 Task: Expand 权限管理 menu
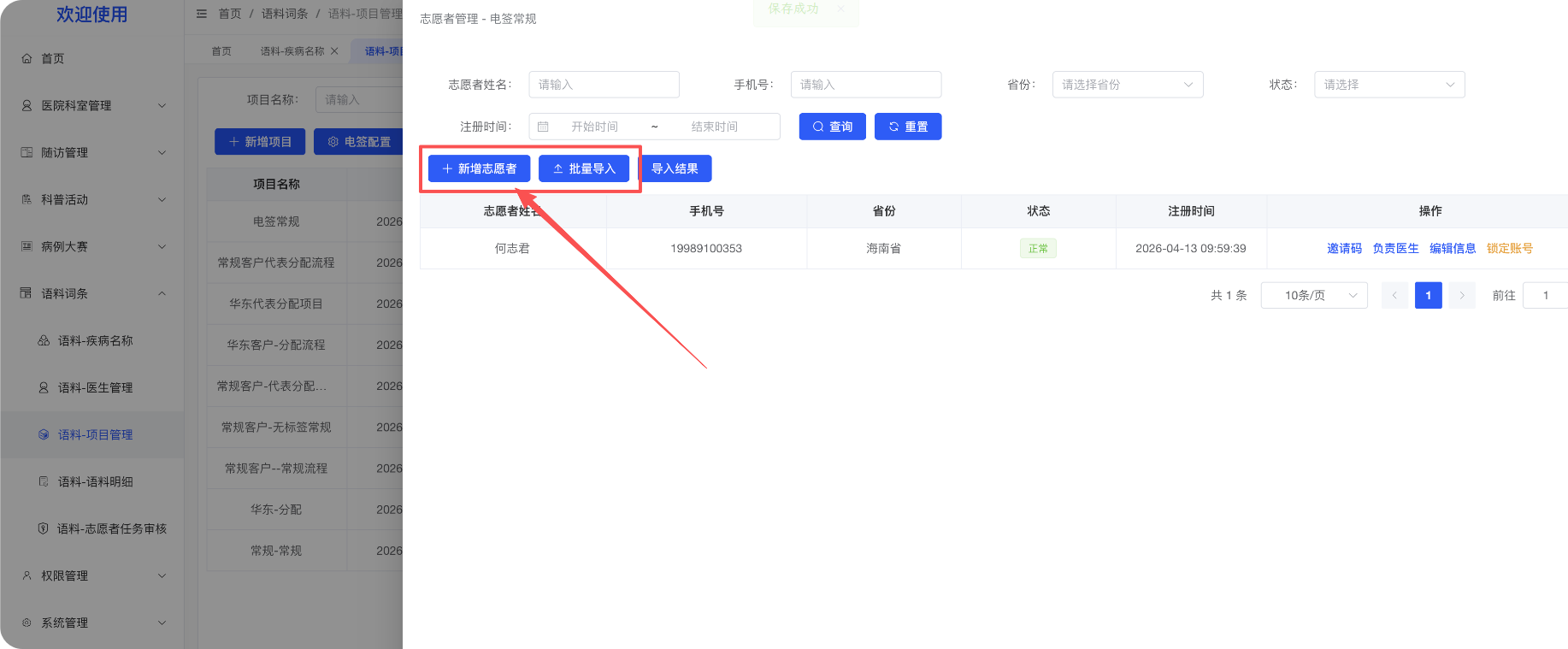(x=162, y=576)
